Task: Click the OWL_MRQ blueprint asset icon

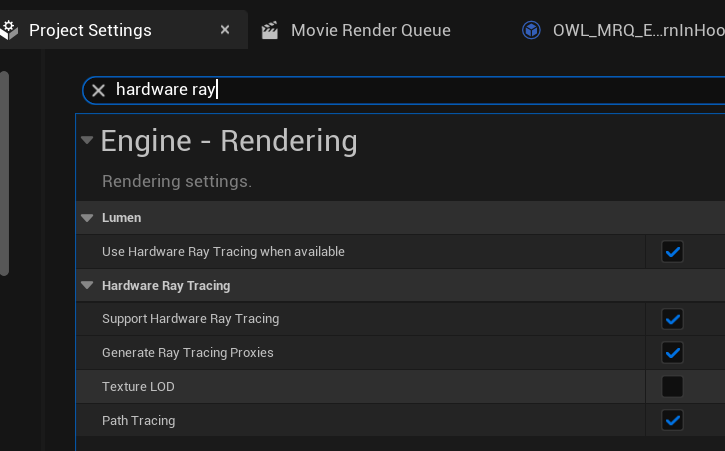Action: pyautogui.click(x=531, y=31)
